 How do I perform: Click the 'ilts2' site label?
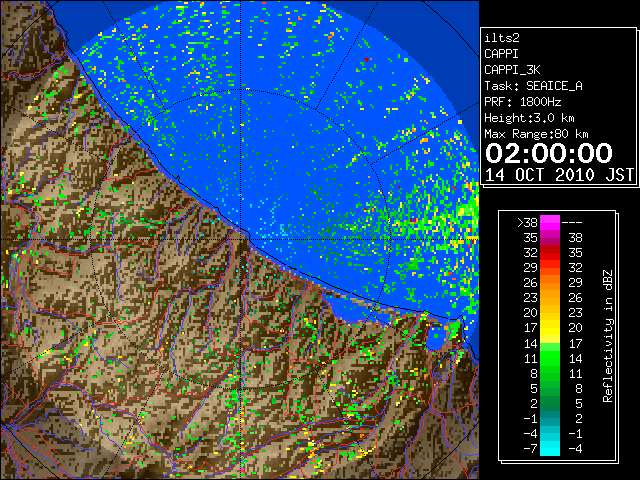pyautogui.click(x=502, y=38)
